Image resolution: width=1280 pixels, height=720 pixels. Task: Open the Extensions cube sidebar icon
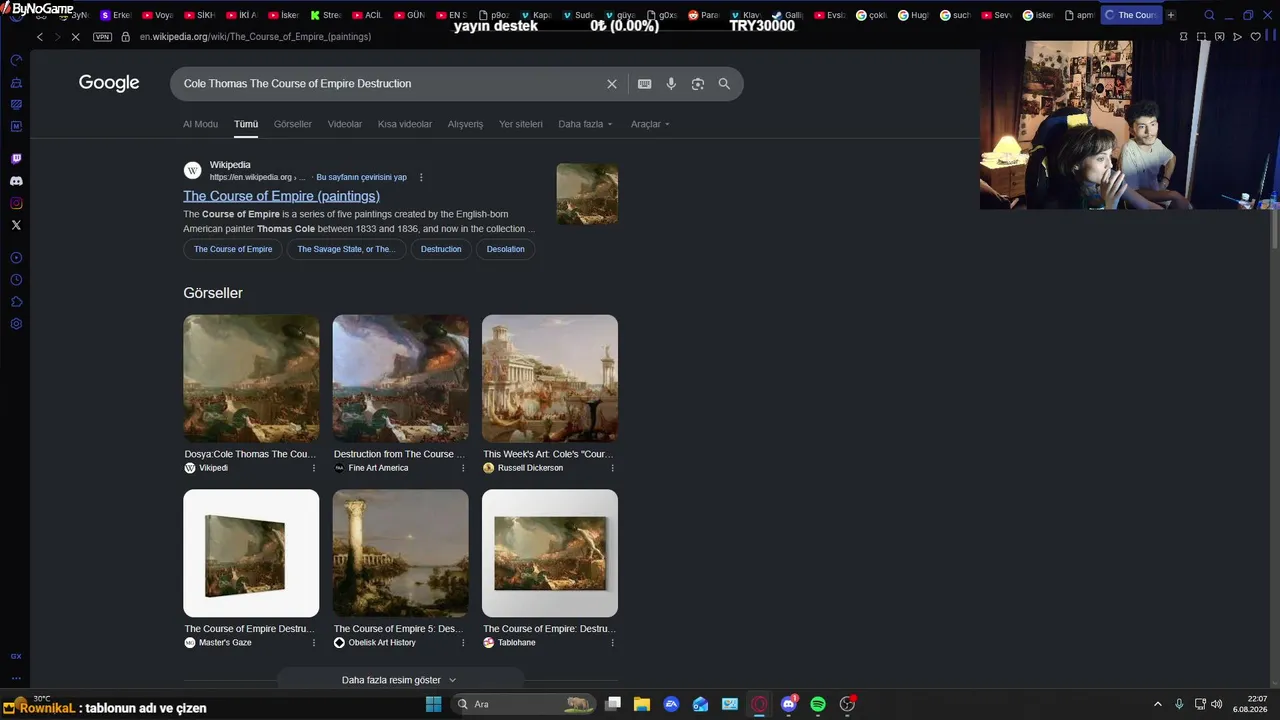point(16,302)
